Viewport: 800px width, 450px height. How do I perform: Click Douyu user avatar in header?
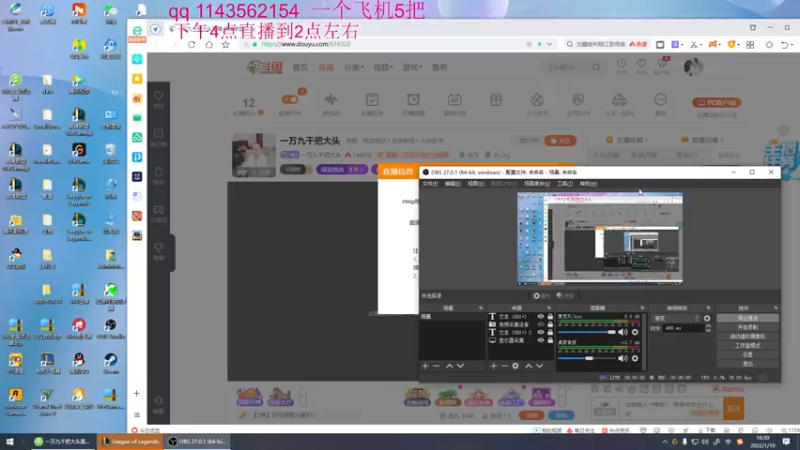(x=693, y=67)
